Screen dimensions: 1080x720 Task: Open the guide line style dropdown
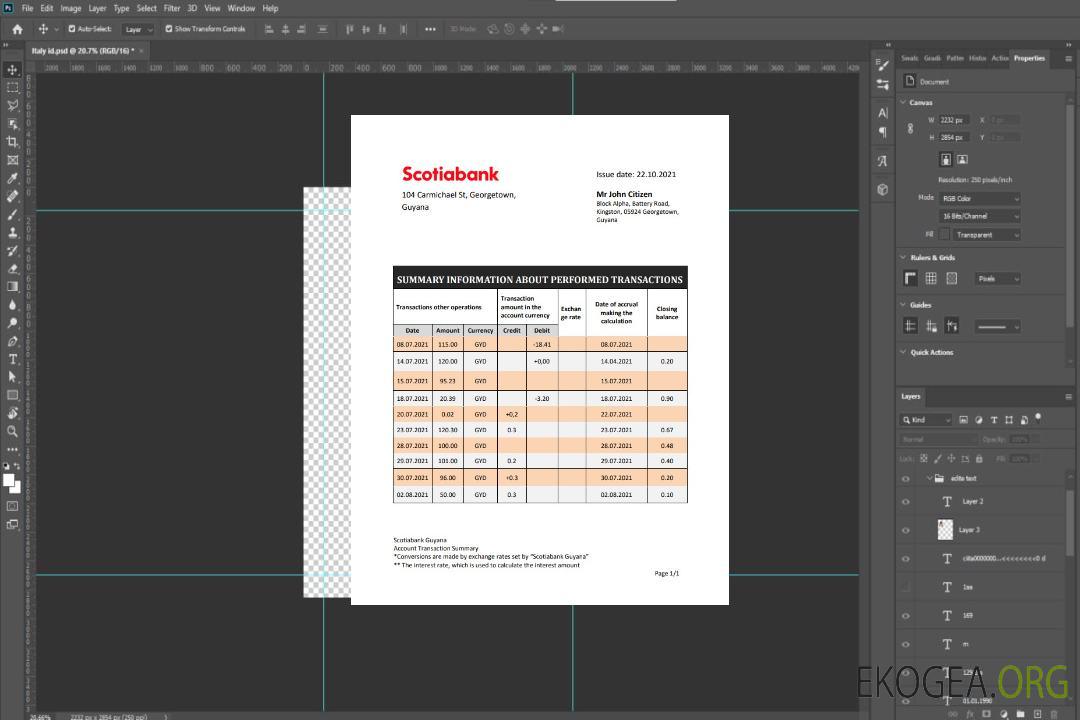997,327
